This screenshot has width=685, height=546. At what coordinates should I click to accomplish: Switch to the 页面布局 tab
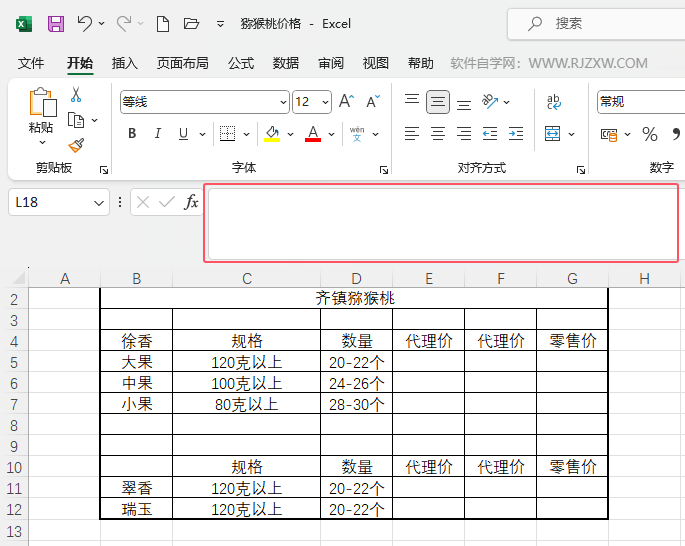(x=183, y=63)
